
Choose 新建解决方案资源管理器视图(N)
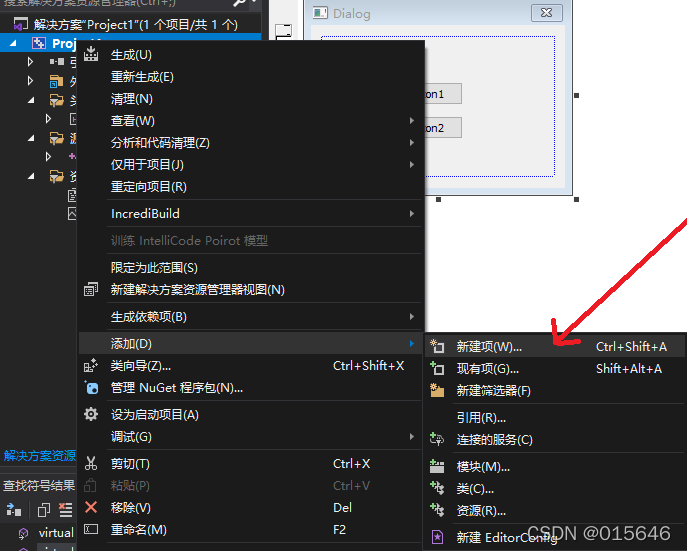[252, 290]
